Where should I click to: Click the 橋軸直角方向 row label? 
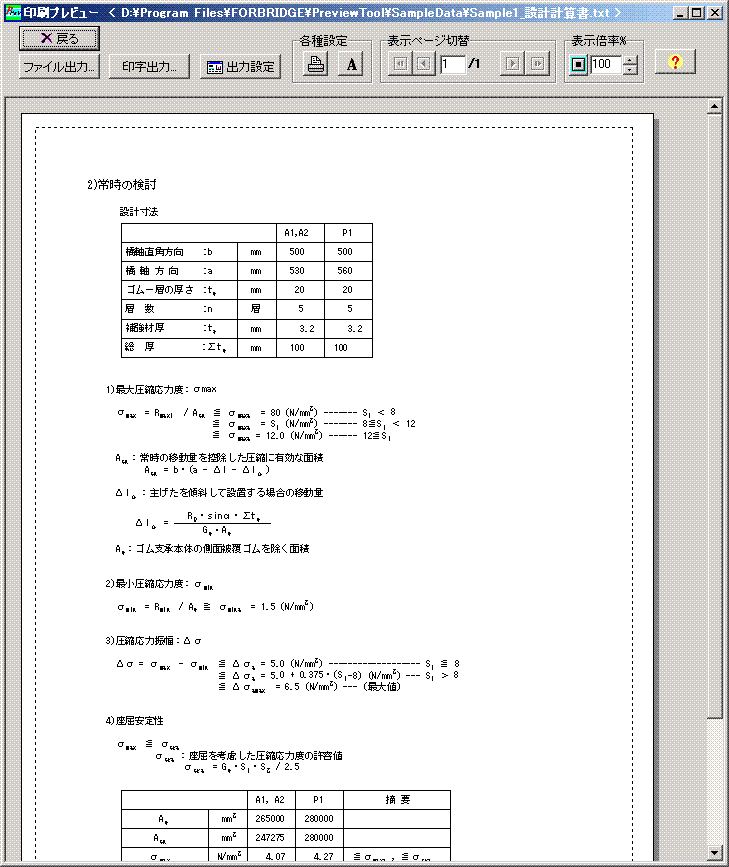154,252
